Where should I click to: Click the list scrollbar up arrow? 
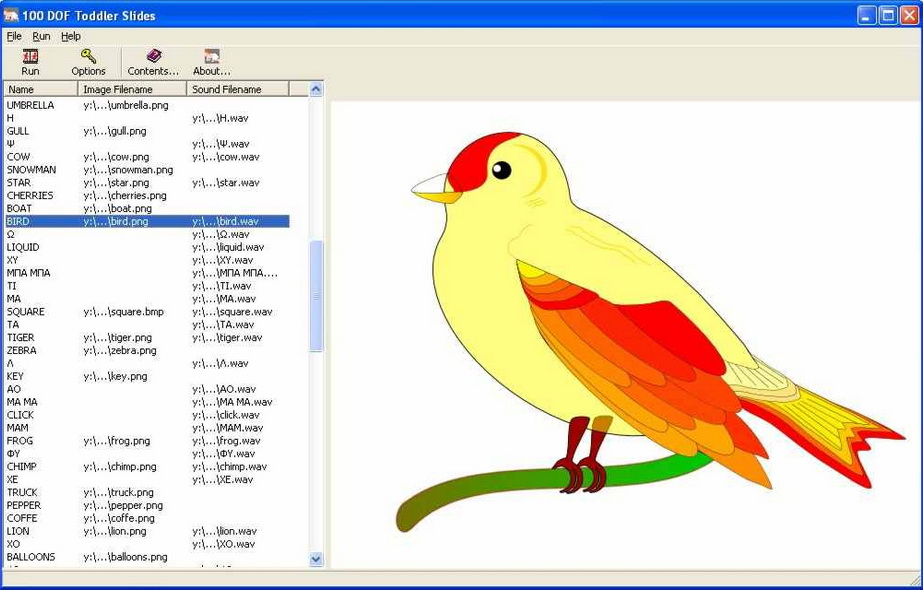click(316, 90)
